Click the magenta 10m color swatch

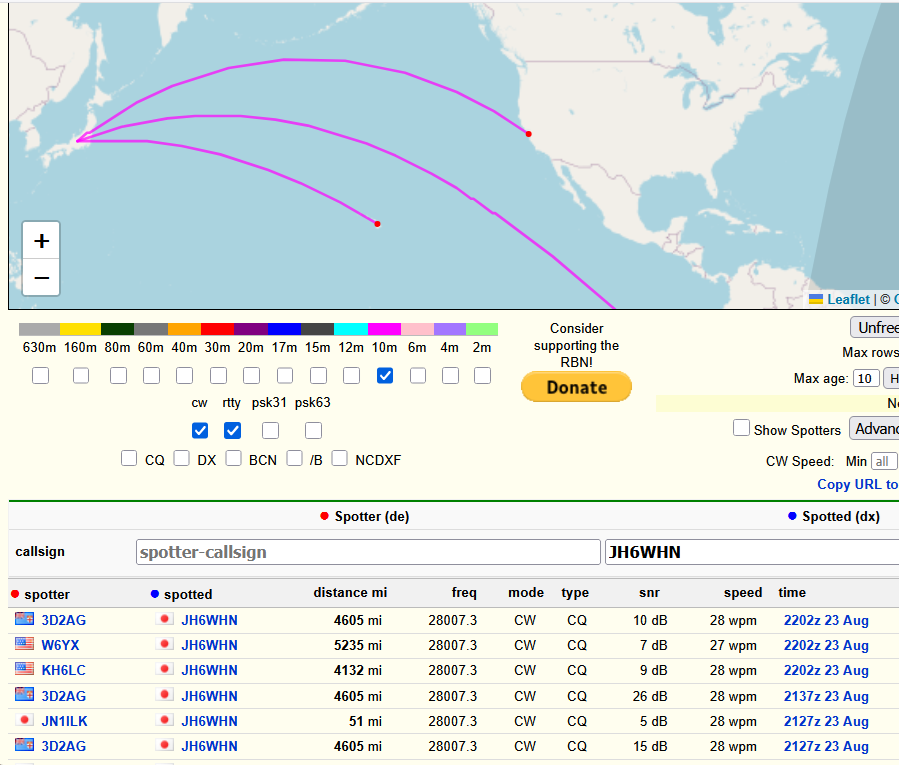pos(384,329)
